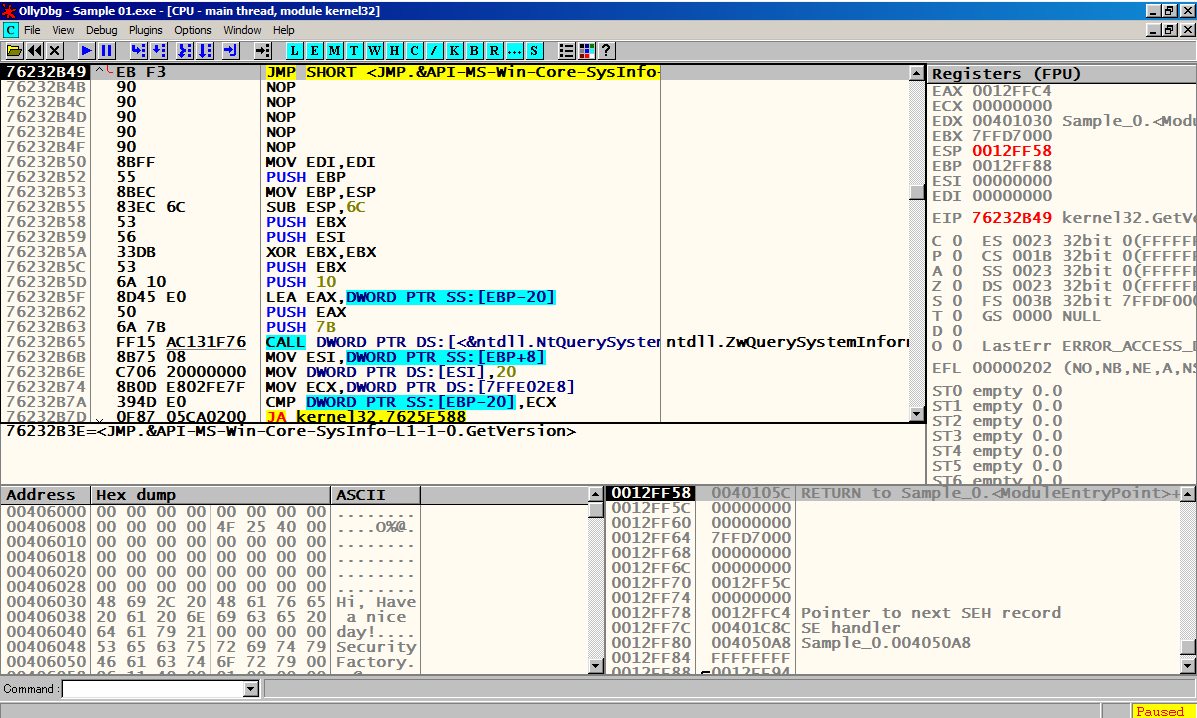Click the Hex dump column header

pos(211,494)
